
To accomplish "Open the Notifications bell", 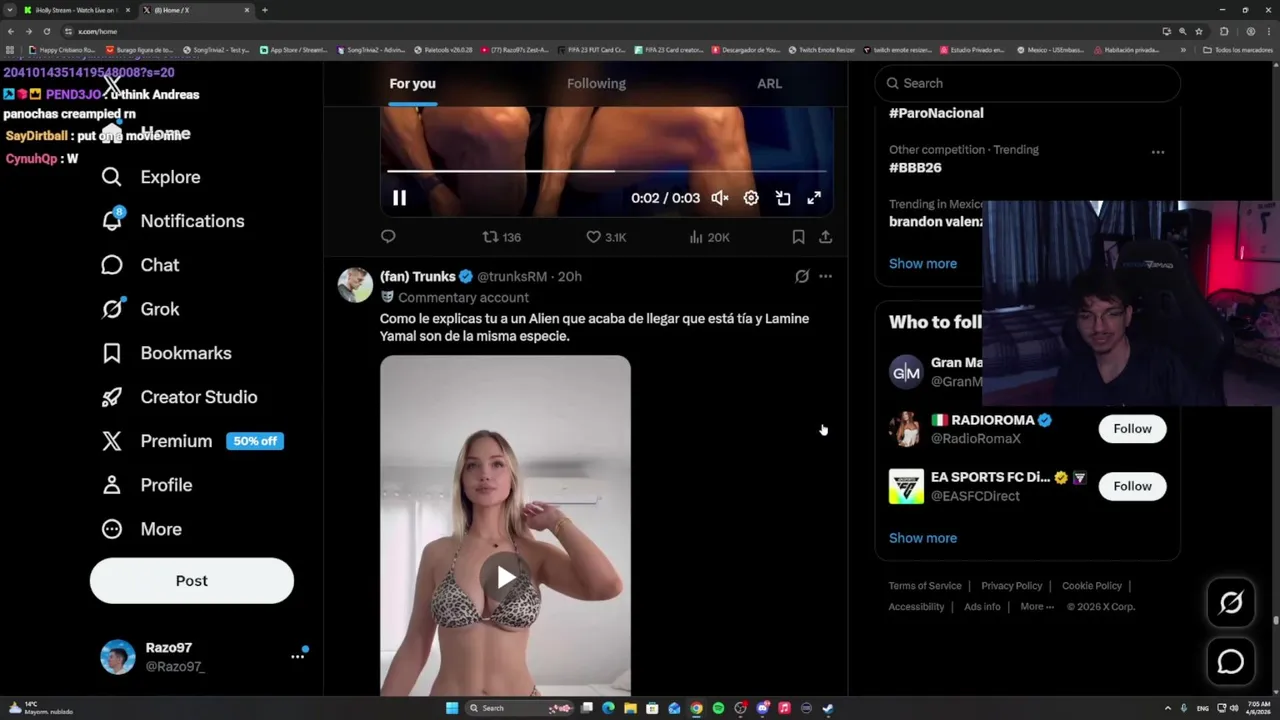I will [x=173, y=221].
